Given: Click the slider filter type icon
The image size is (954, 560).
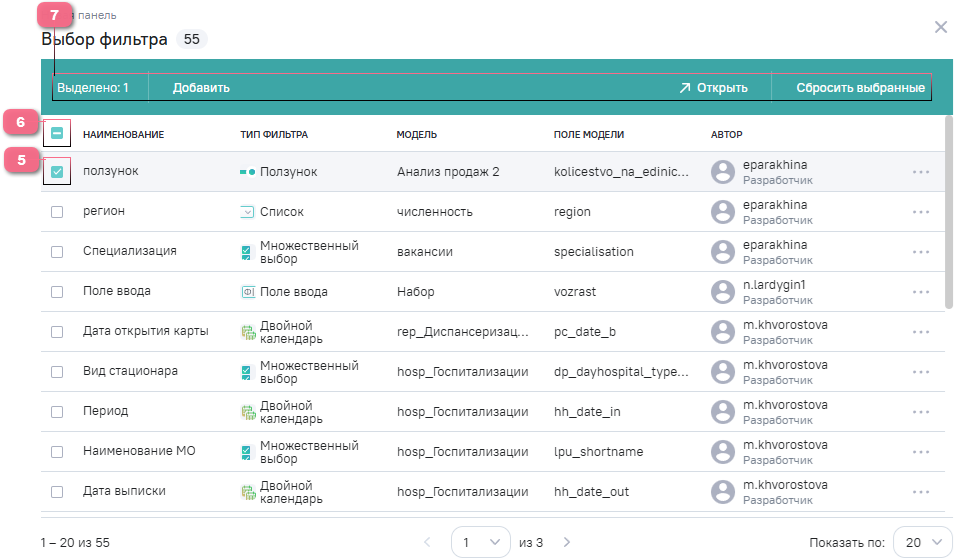Looking at the screenshot, I should [x=248, y=172].
